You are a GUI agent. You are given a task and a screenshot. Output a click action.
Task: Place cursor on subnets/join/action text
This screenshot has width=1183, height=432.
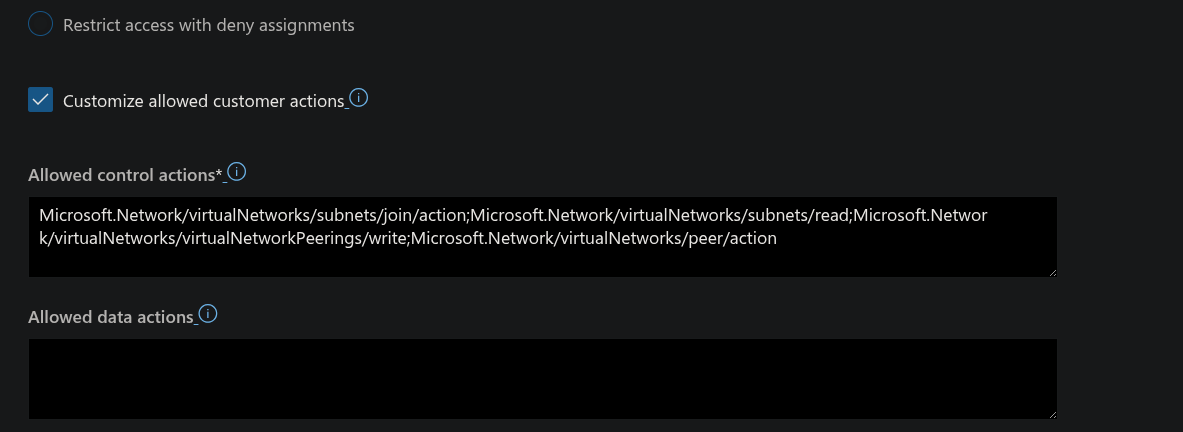392,216
